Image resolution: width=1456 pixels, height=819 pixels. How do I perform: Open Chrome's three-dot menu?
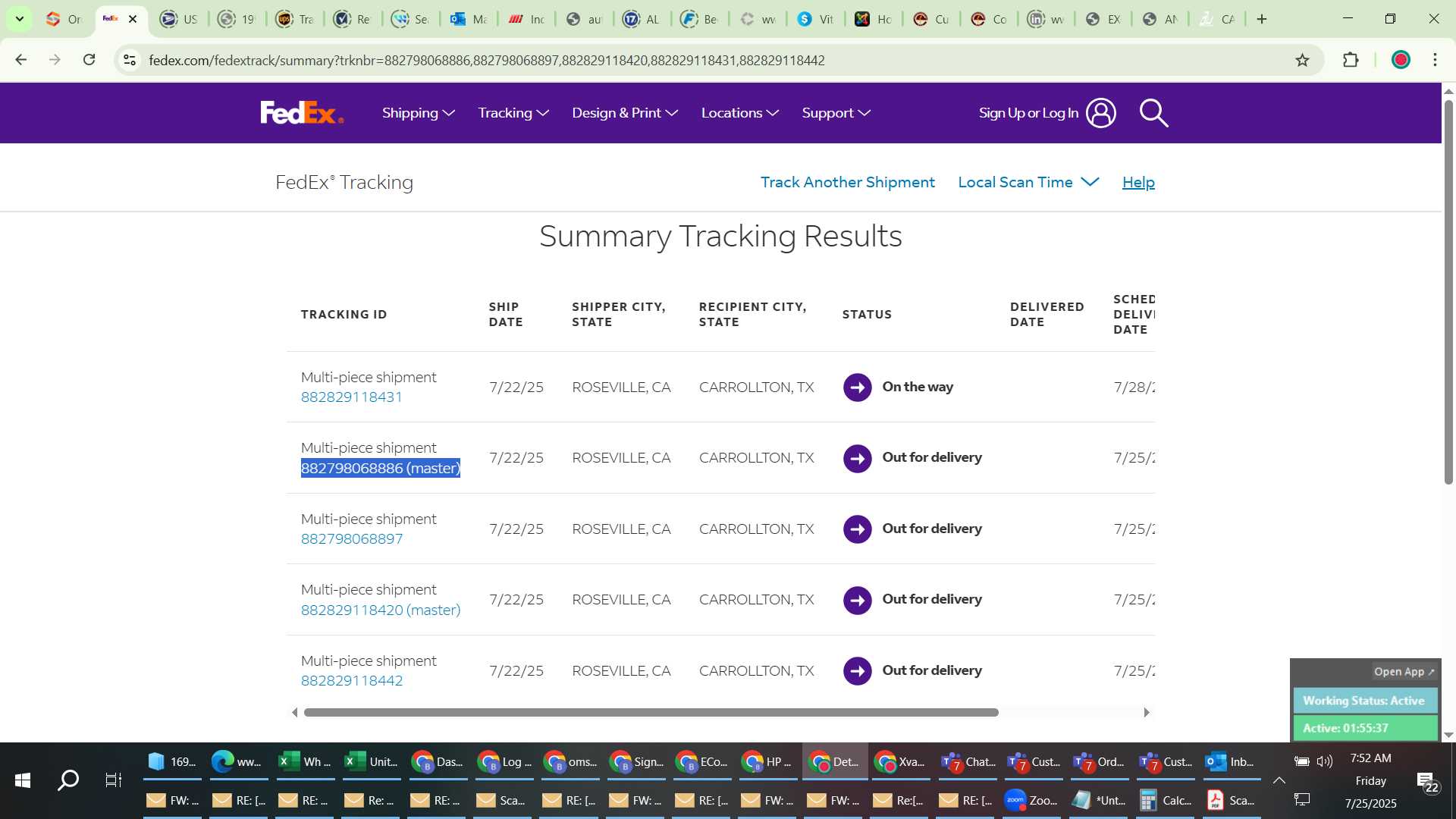tap(1435, 60)
